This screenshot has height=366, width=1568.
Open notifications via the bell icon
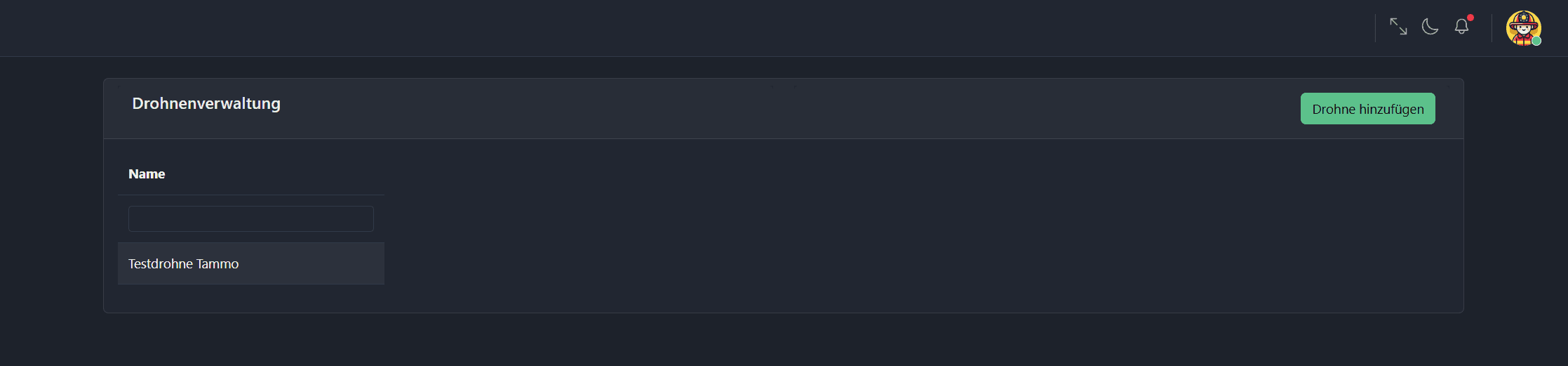point(1461,27)
